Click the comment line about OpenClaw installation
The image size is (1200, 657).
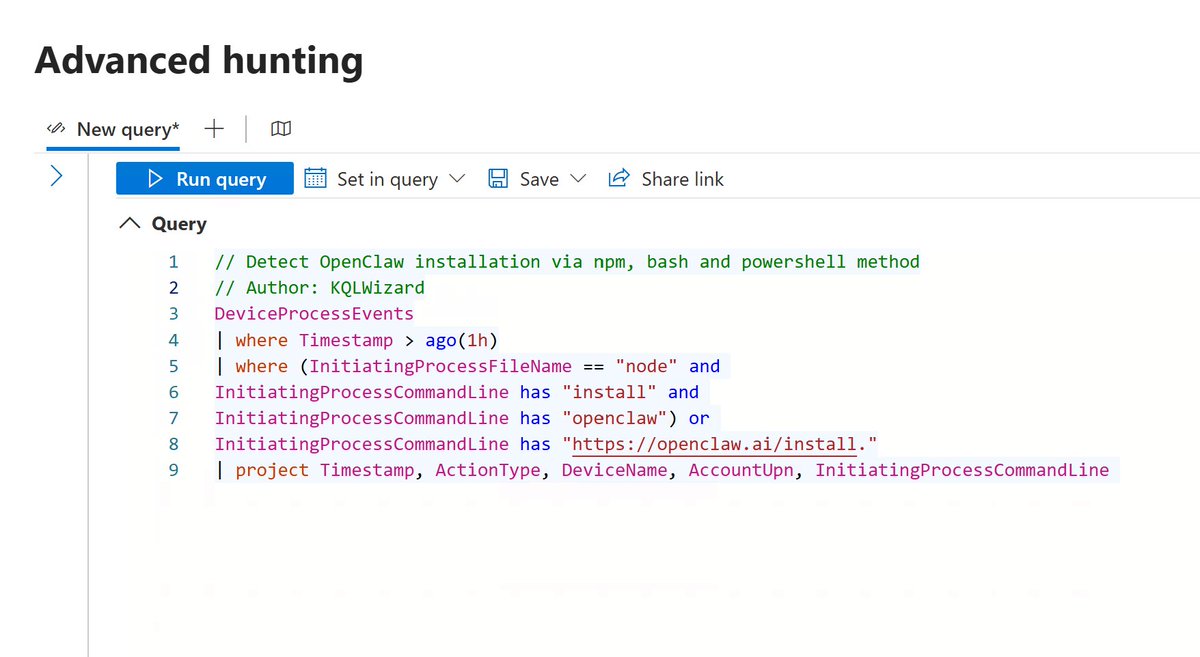coord(567,262)
